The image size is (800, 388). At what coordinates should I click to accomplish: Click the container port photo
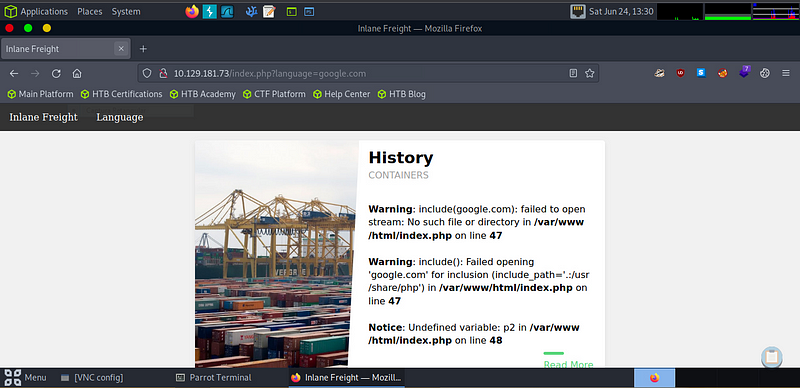point(276,254)
